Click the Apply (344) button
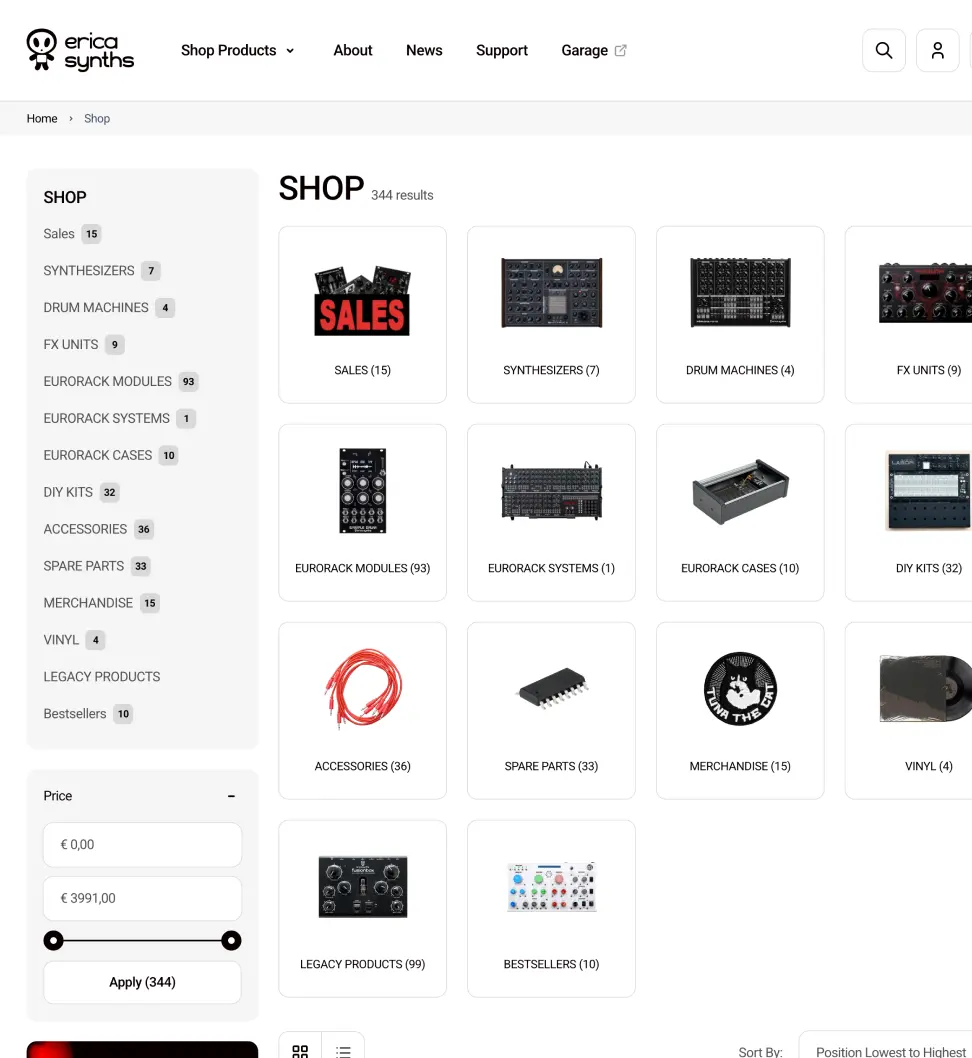 pyautogui.click(x=142, y=982)
